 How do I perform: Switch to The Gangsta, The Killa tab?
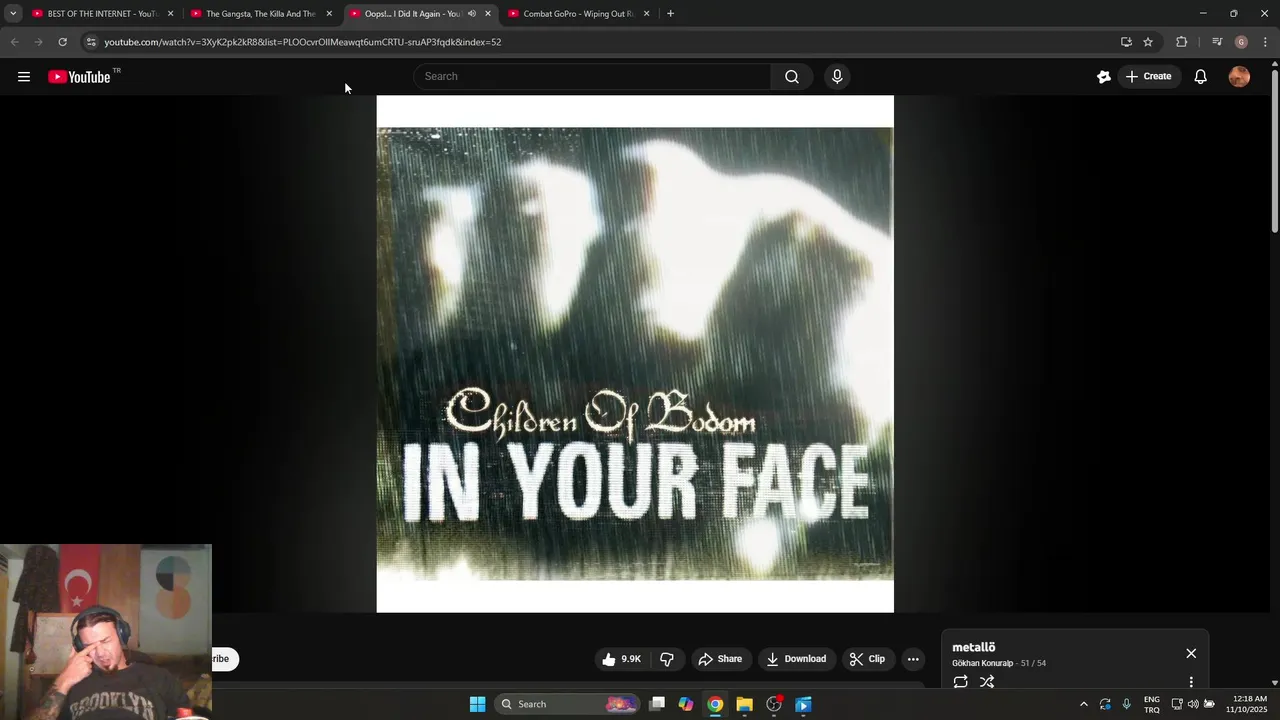260,14
